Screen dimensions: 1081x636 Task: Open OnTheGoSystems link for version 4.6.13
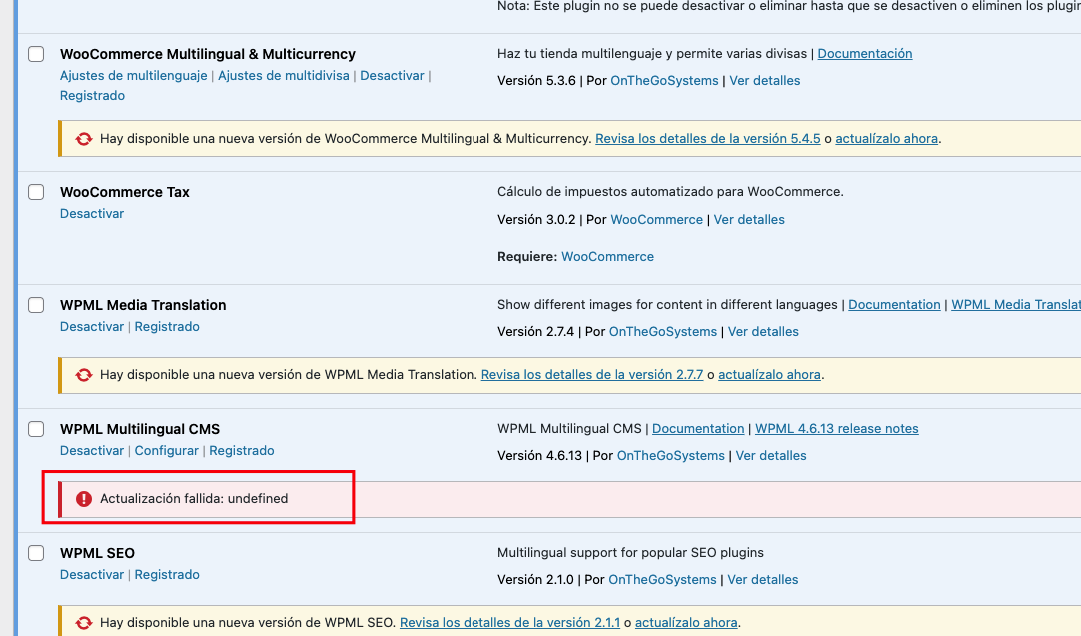[670, 455]
